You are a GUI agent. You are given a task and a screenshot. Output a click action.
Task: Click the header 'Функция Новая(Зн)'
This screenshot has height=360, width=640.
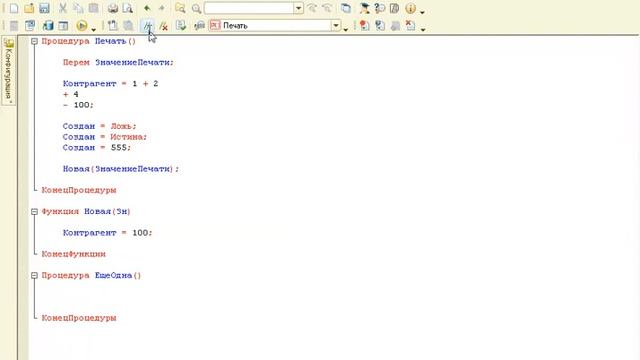point(86,211)
